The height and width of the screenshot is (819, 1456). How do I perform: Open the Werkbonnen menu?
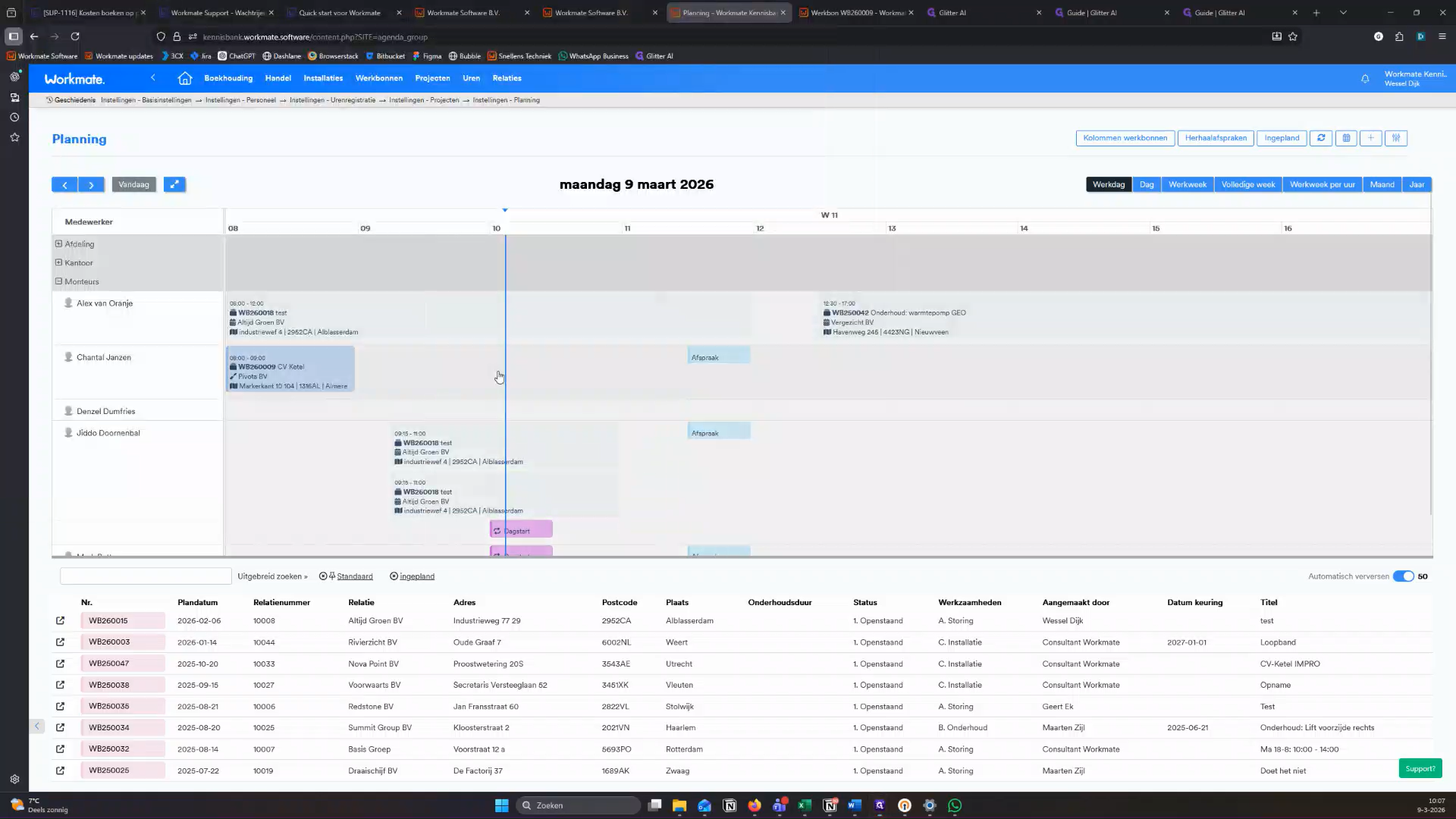(378, 78)
